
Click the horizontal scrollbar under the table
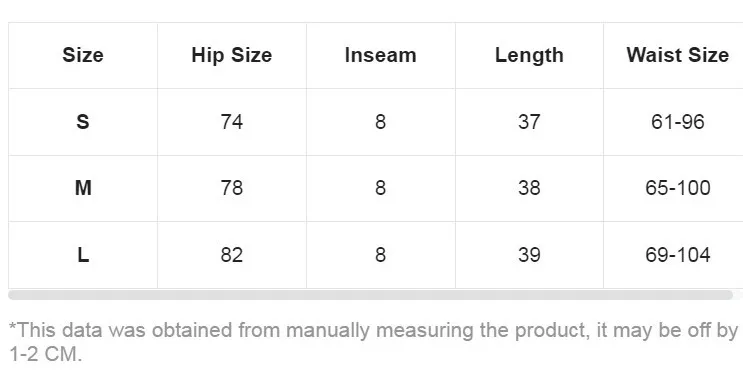click(371, 295)
